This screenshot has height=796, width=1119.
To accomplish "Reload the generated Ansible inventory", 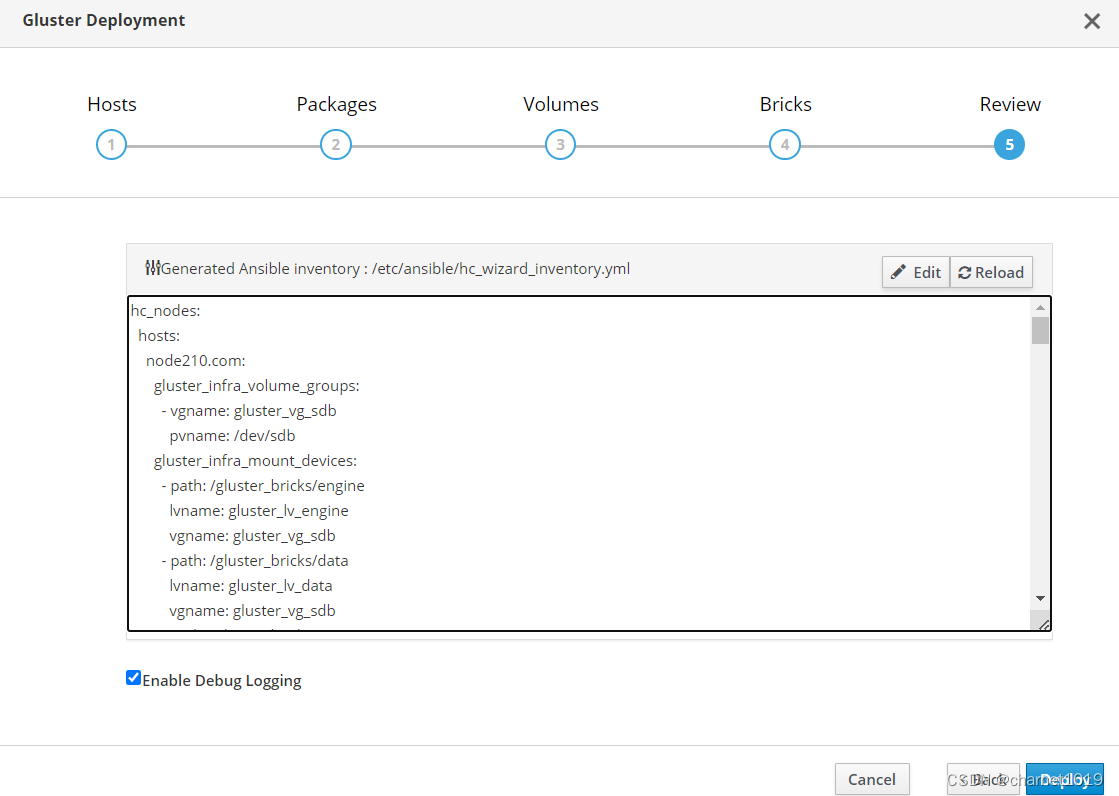I will pyautogui.click(x=991, y=272).
